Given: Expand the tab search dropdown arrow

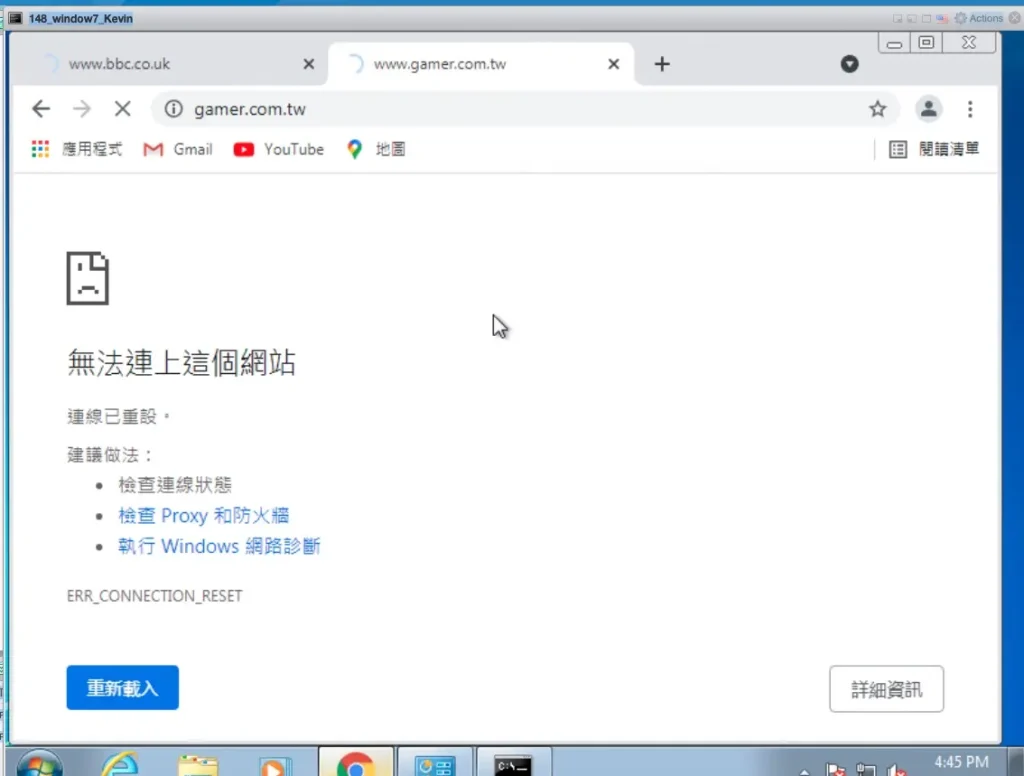Looking at the screenshot, I should click(x=849, y=64).
